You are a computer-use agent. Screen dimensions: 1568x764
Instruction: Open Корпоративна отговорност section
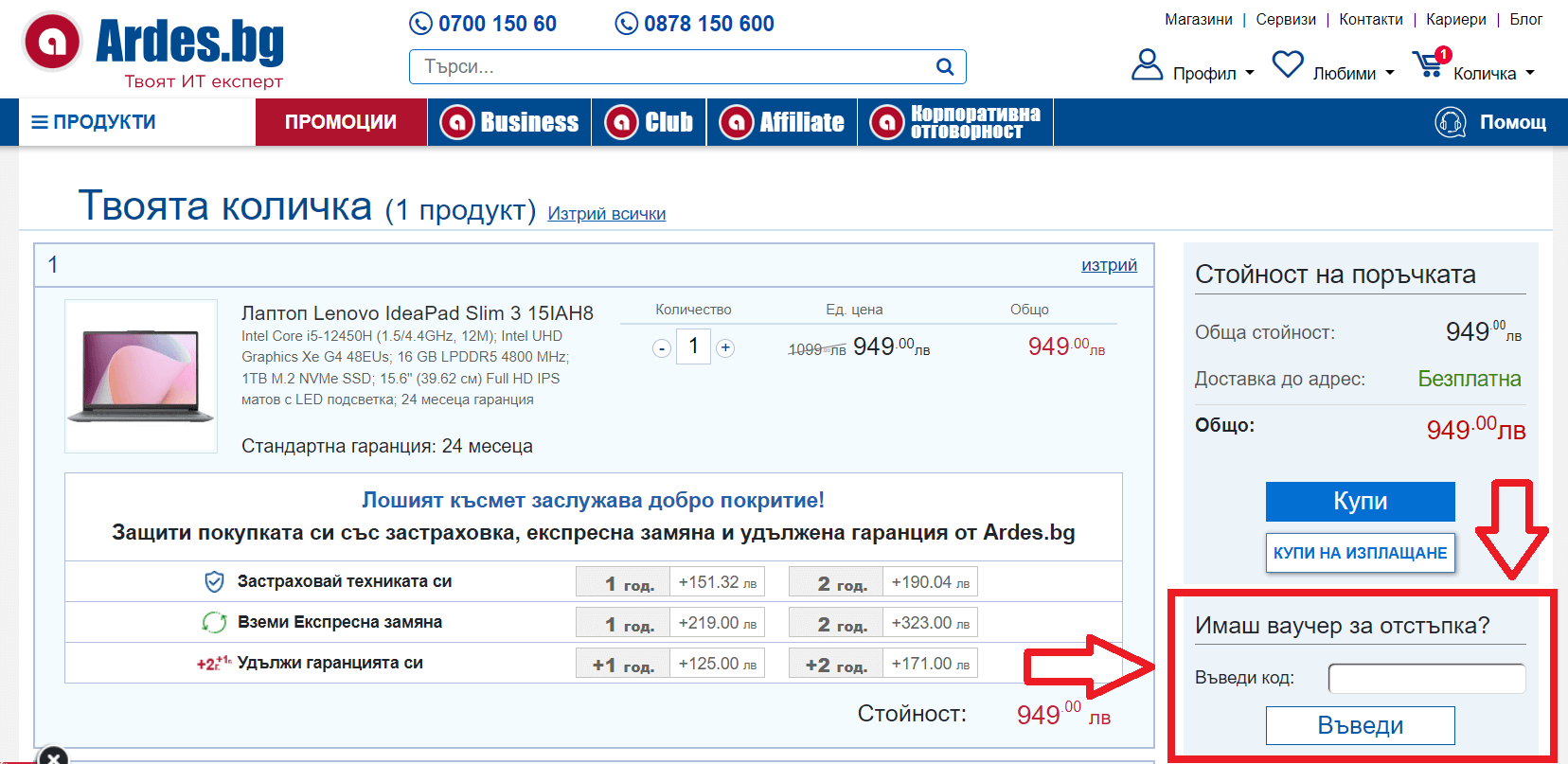pyautogui.click(x=955, y=122)
